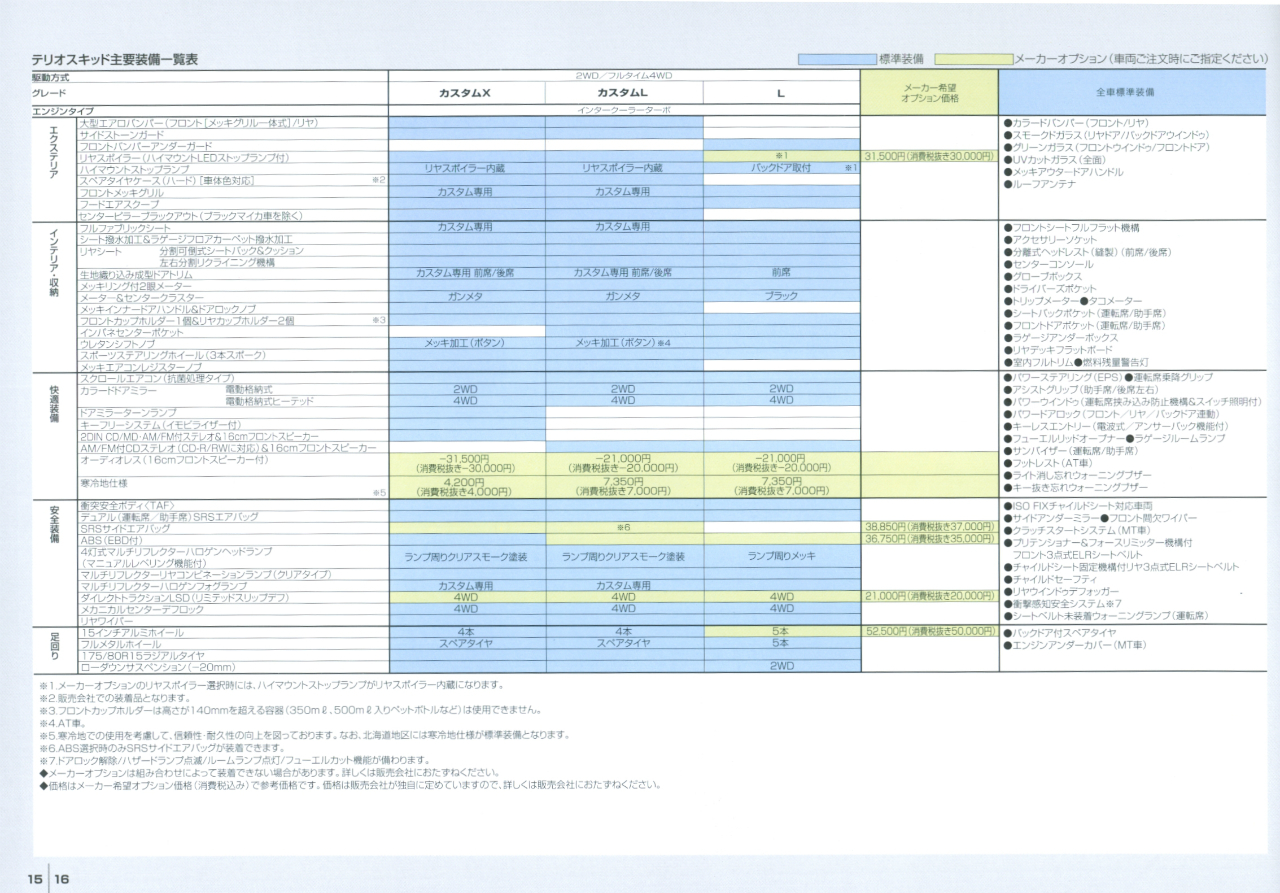Screen dimensions: 1280x893
Task: Click the ブラック meter cell in L column
Action: tap(781, 296)
